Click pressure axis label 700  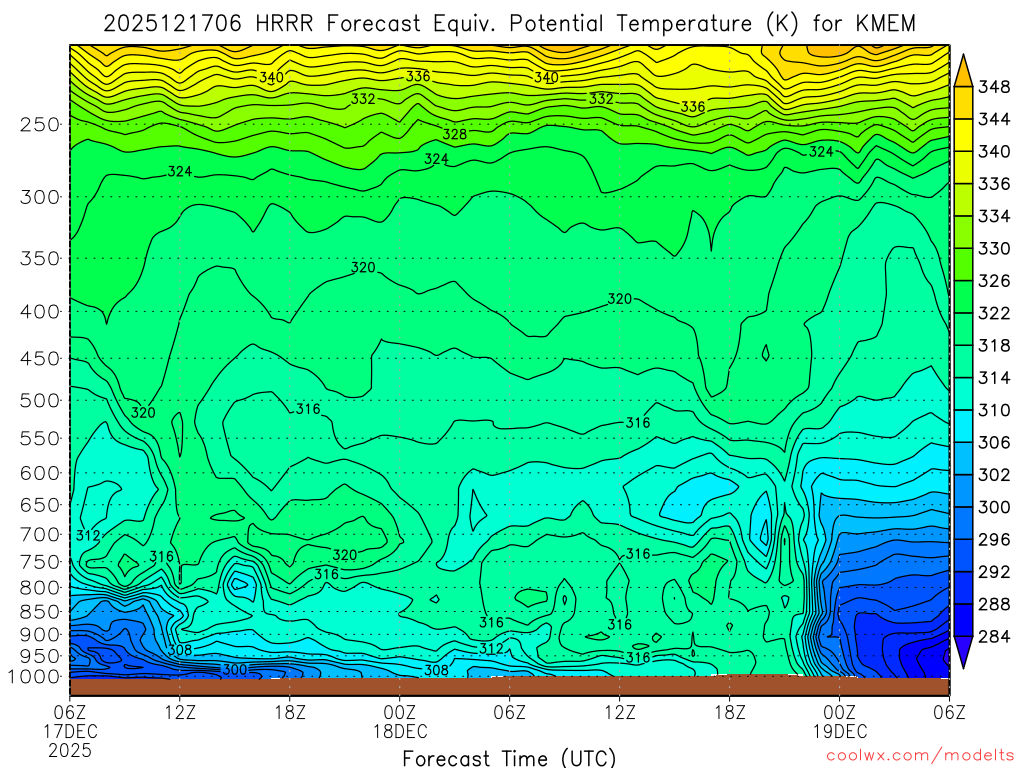[40, 534]
